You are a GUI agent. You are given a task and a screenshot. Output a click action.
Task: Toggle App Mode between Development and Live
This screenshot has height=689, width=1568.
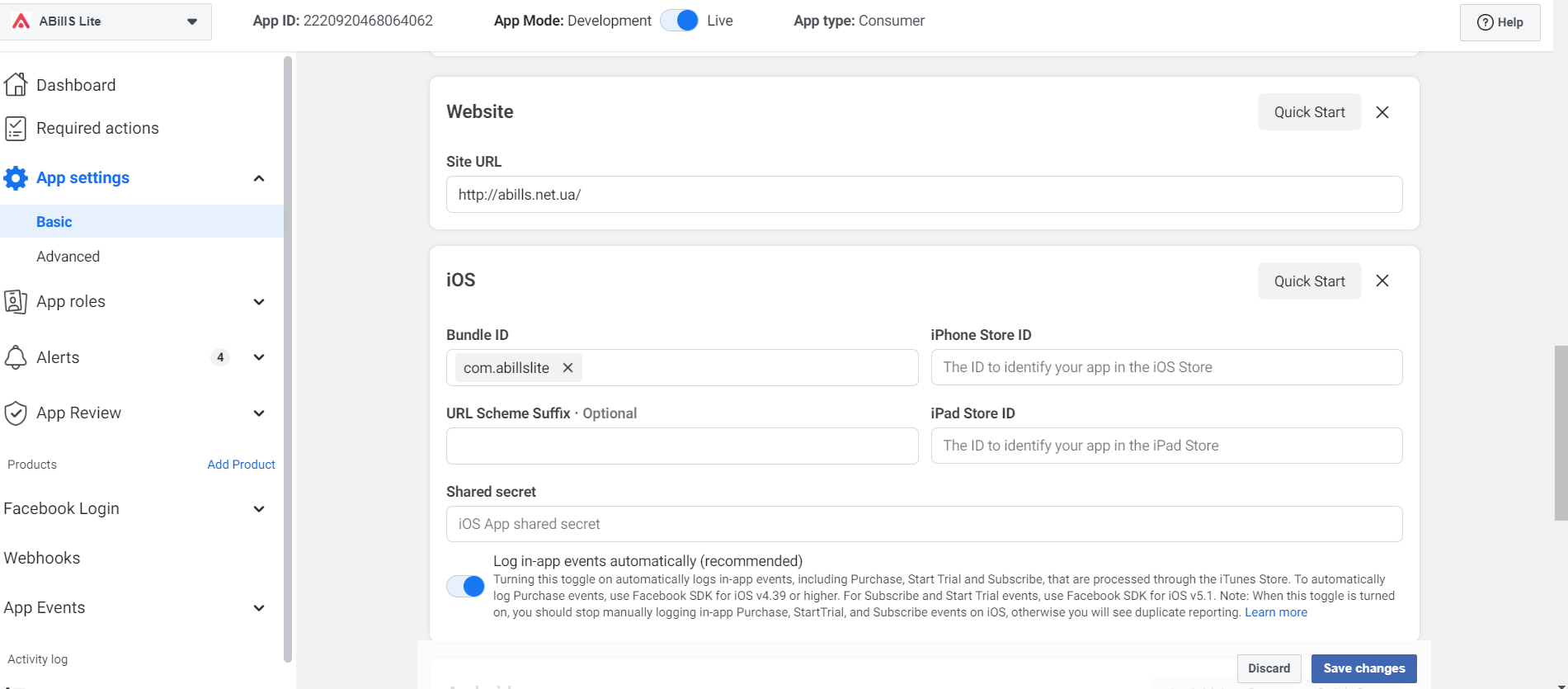(x=680, y=21)
